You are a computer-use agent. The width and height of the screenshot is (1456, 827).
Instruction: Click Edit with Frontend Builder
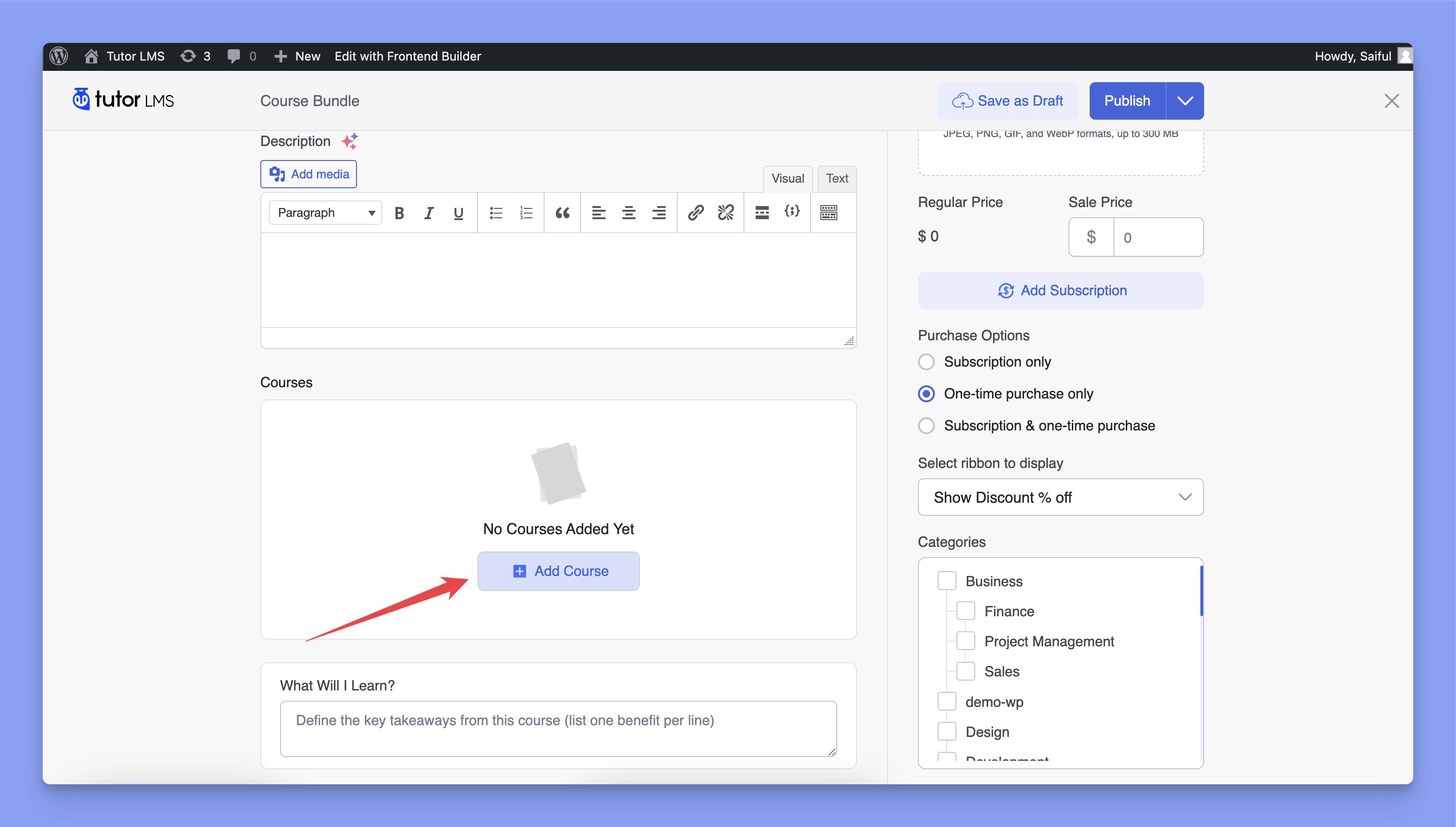[408, 56]
